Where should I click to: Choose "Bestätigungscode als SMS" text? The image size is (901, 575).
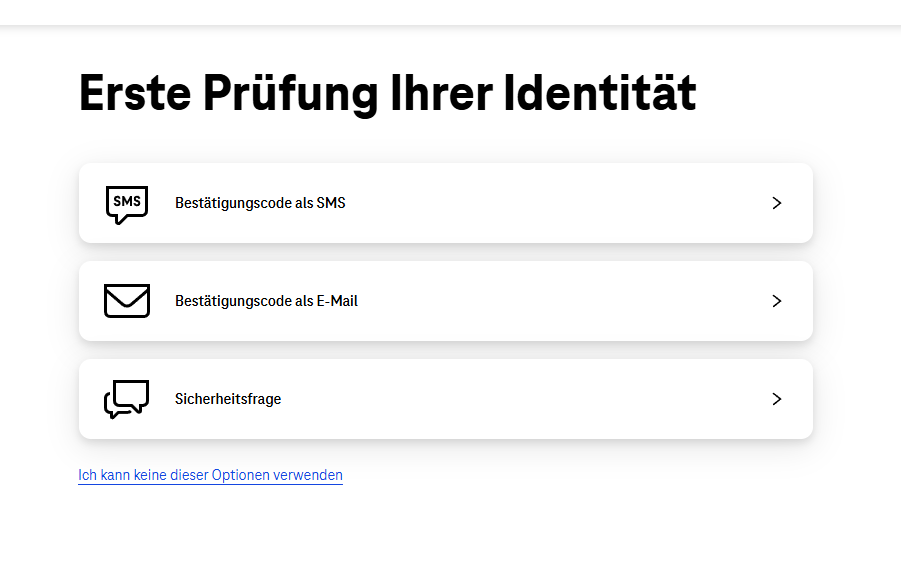coord(260,203)
